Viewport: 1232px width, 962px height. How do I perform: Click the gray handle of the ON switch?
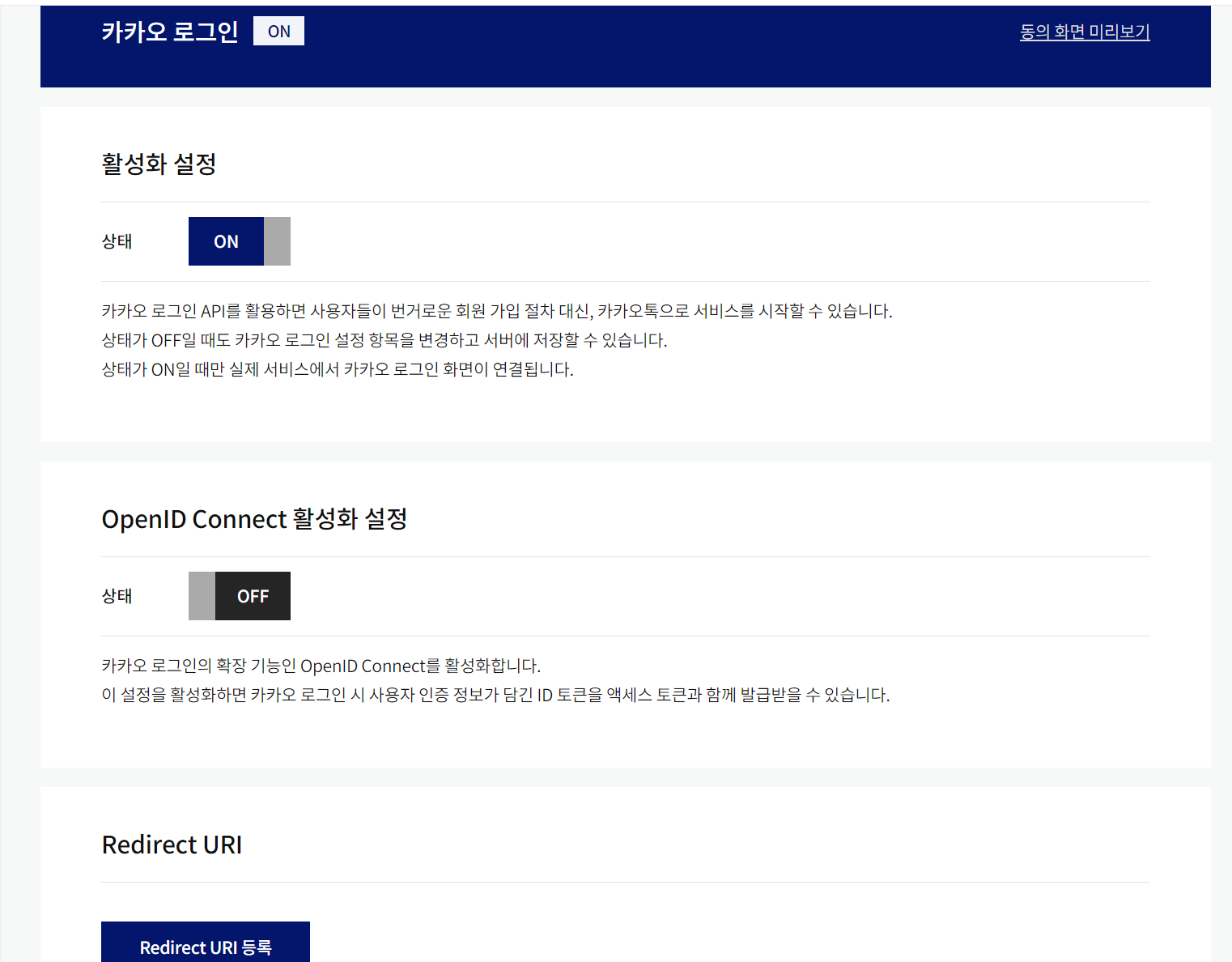[277, 241]
